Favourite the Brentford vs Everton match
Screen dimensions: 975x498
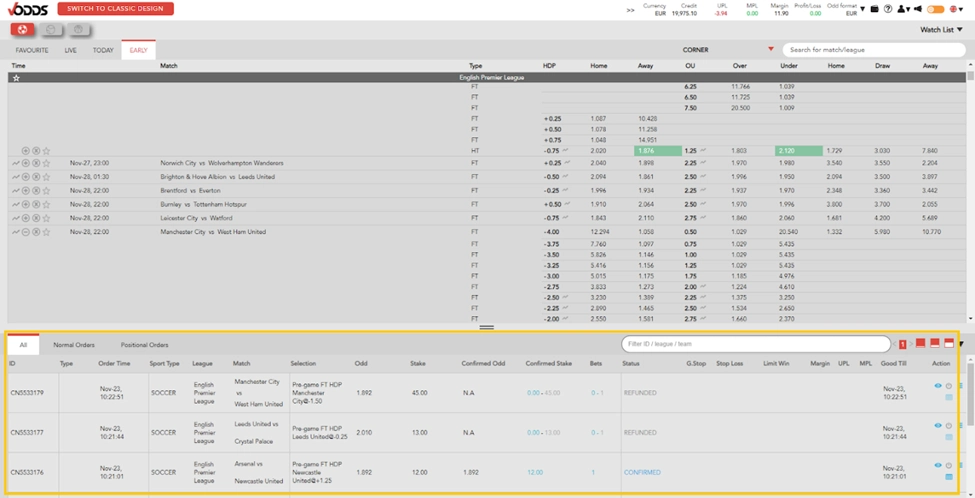(46, 190)
